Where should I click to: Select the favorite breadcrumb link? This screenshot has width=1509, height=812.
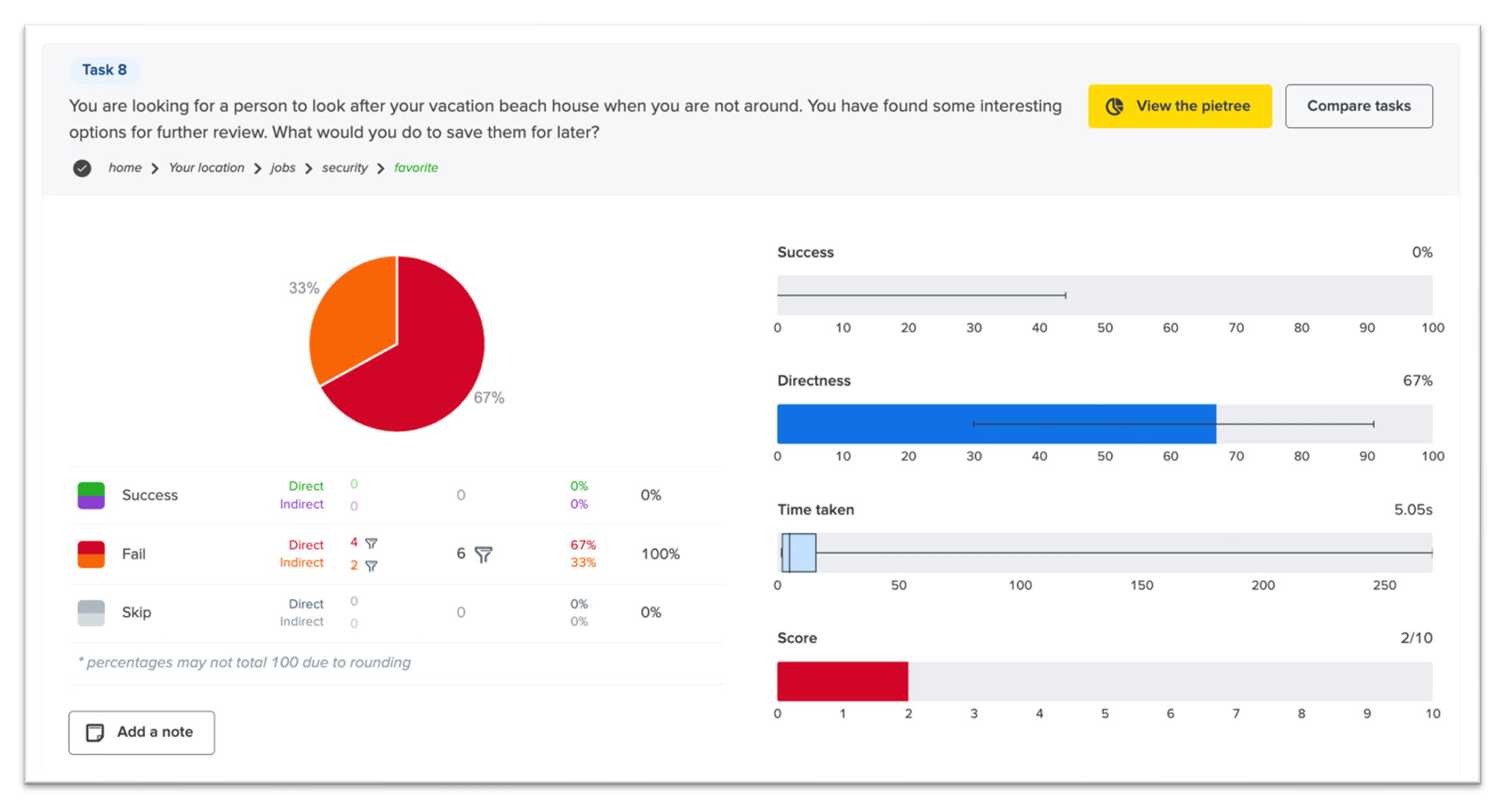point(415,168)
